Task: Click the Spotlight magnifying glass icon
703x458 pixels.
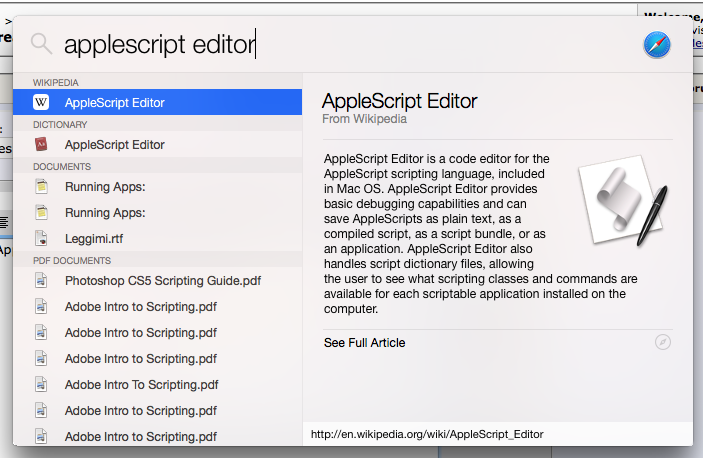Action: 42,44
